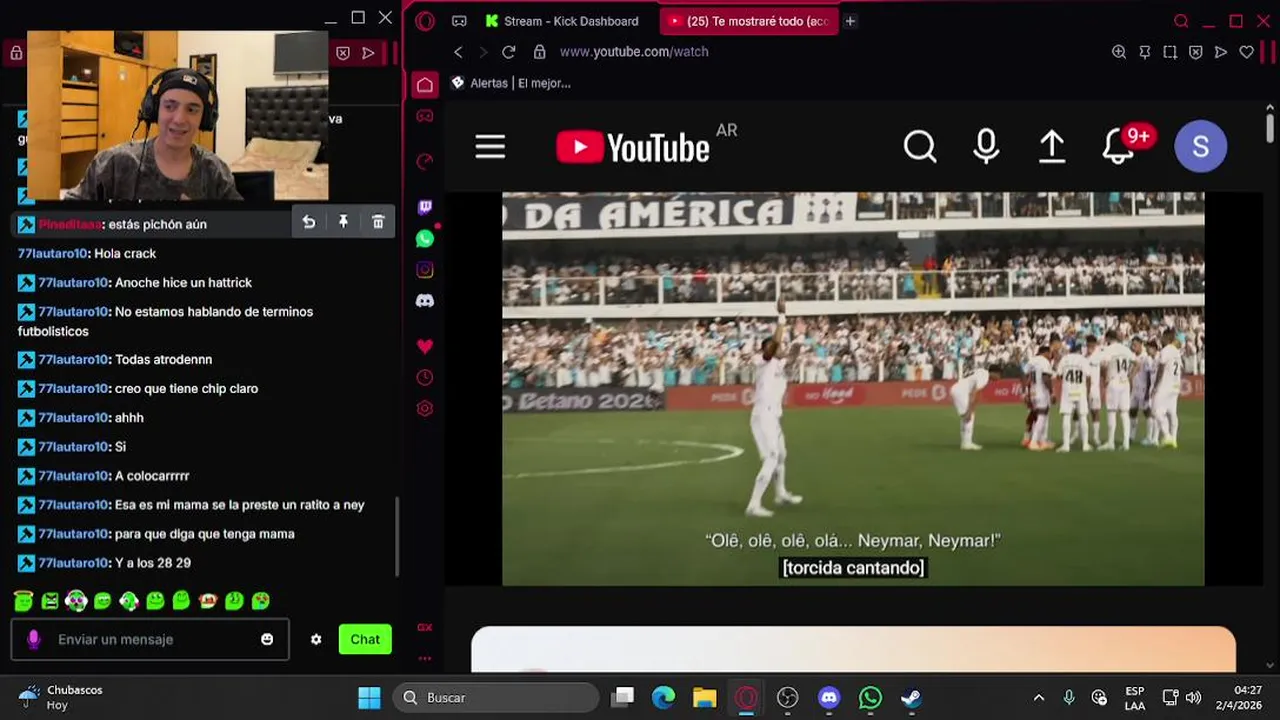
Task: Pin the 'estás pichón aún' chat message
Action: (x=343, y=222)
